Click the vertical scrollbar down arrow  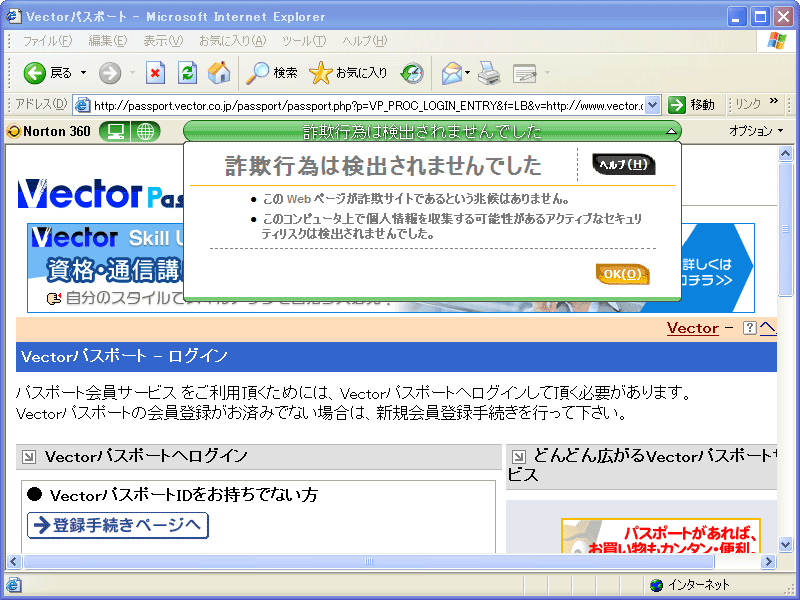pyautogui.click(x=785, y=544)
